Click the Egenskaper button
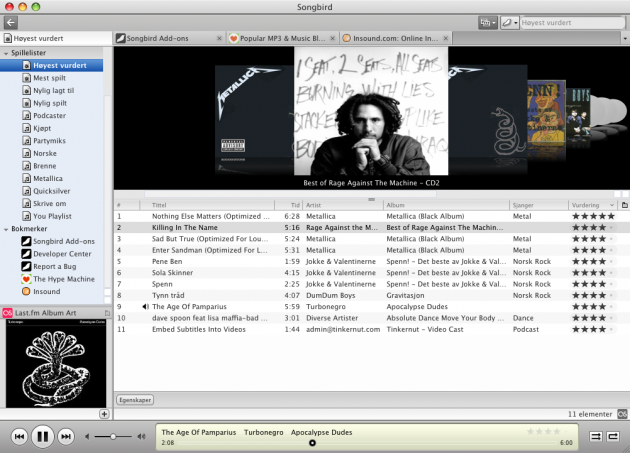 [x=135, y=400]
